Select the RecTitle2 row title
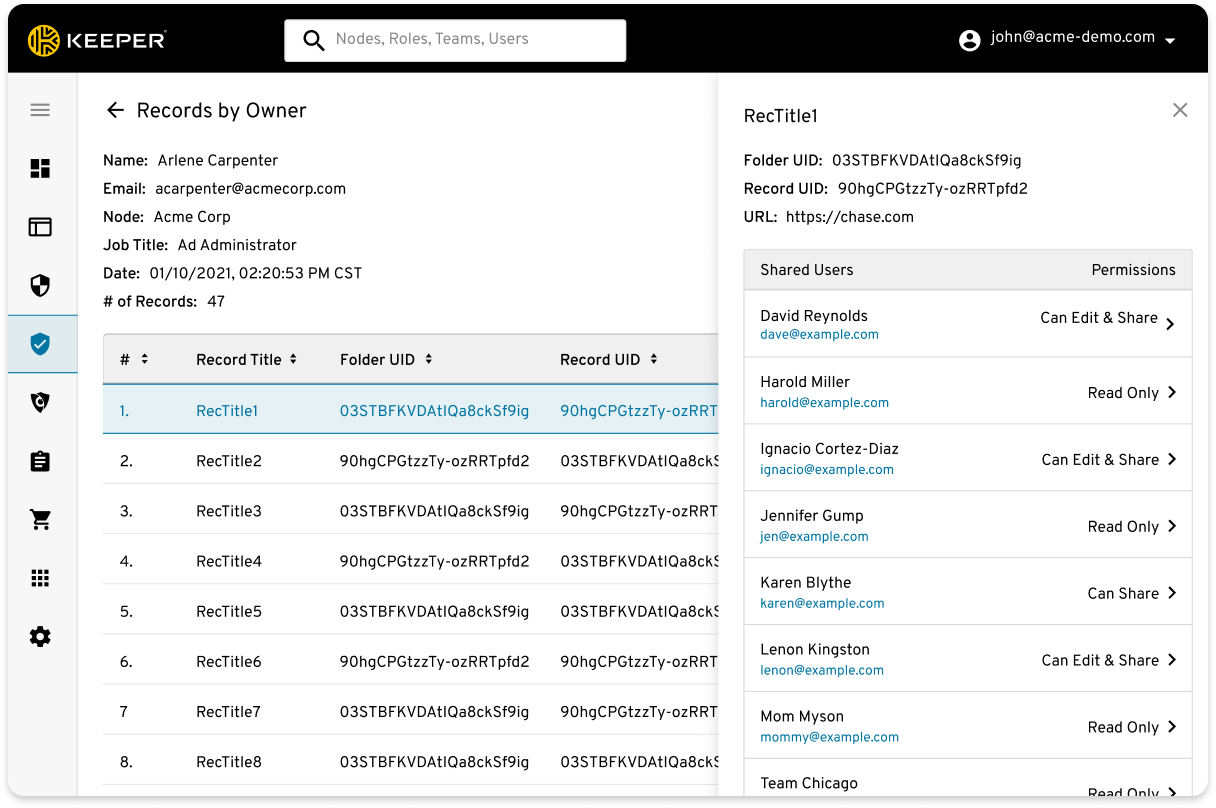Screen dimensions: 1216x808 tap(229, 461)
